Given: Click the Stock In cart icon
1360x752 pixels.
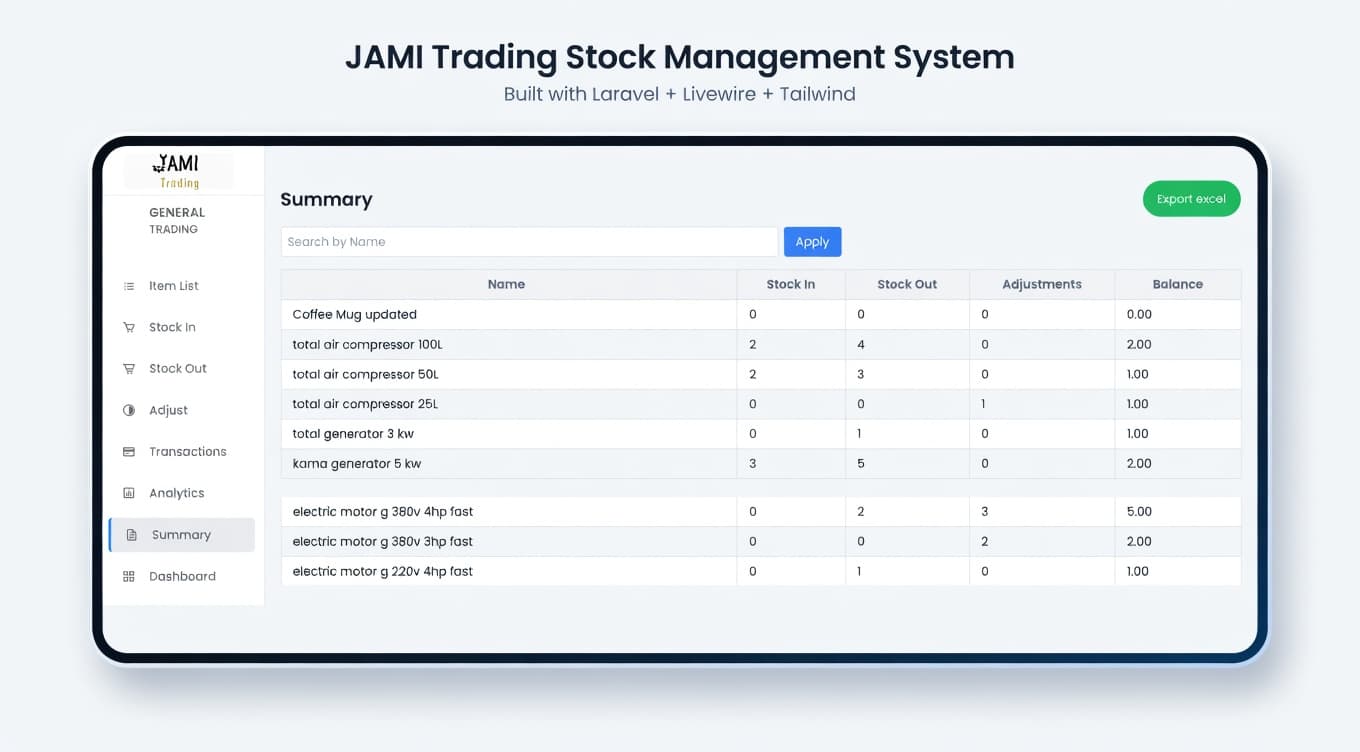Looking at the screenshot, I should 129,327.
